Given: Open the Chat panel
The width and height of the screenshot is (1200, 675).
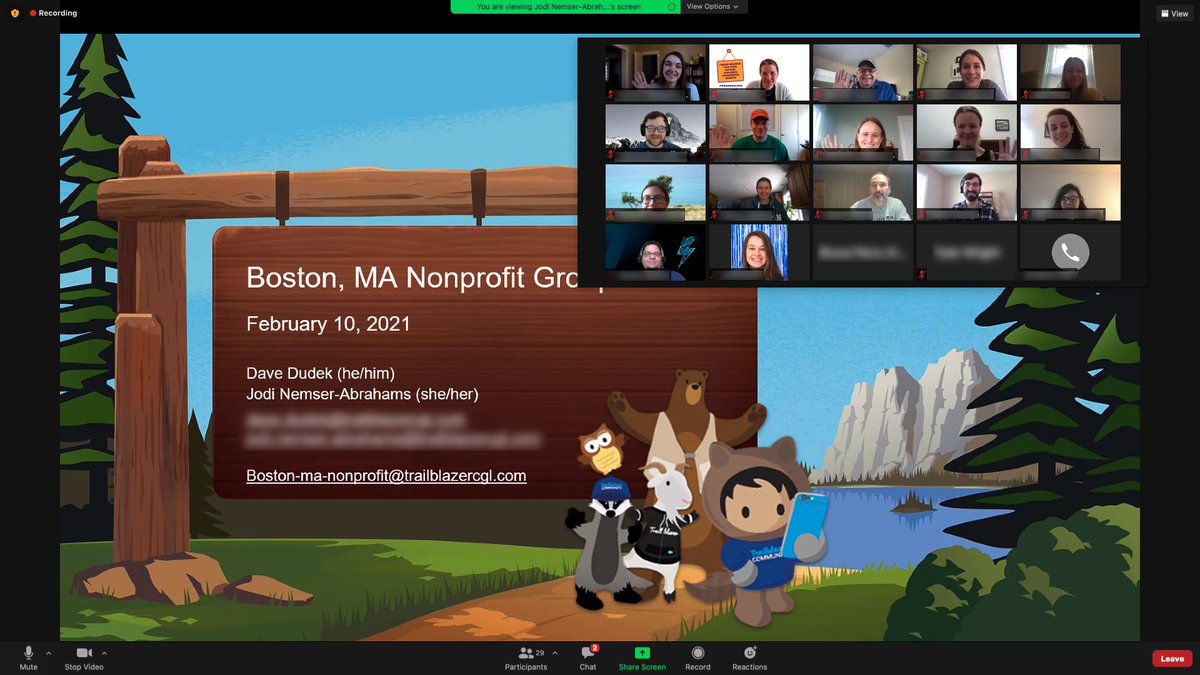Looking at the screenshot, I should coord(588,657).
